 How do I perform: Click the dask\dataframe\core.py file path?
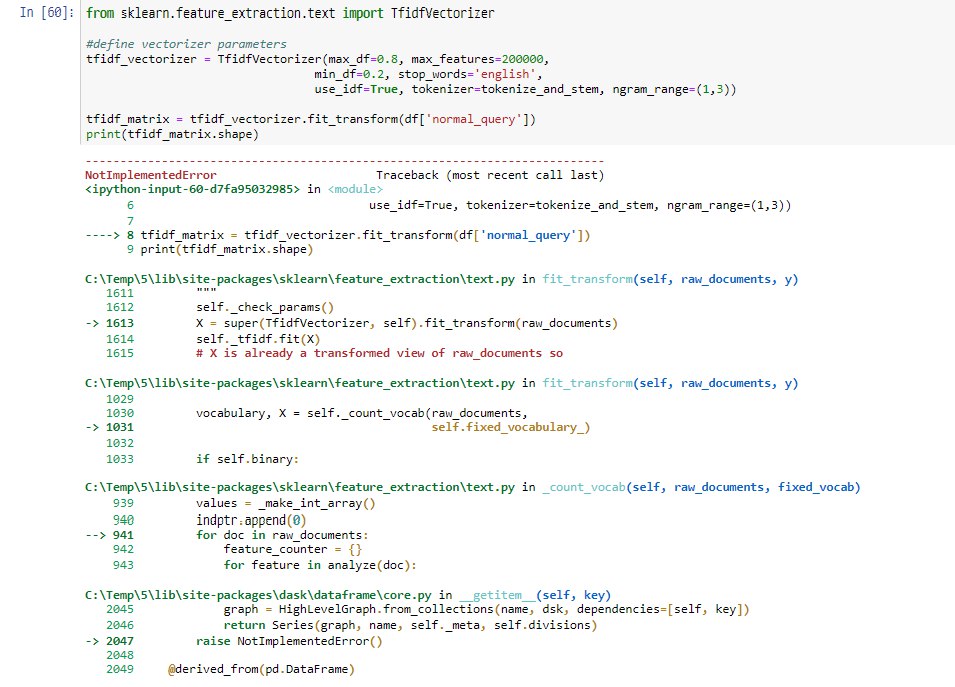(258, 595)
